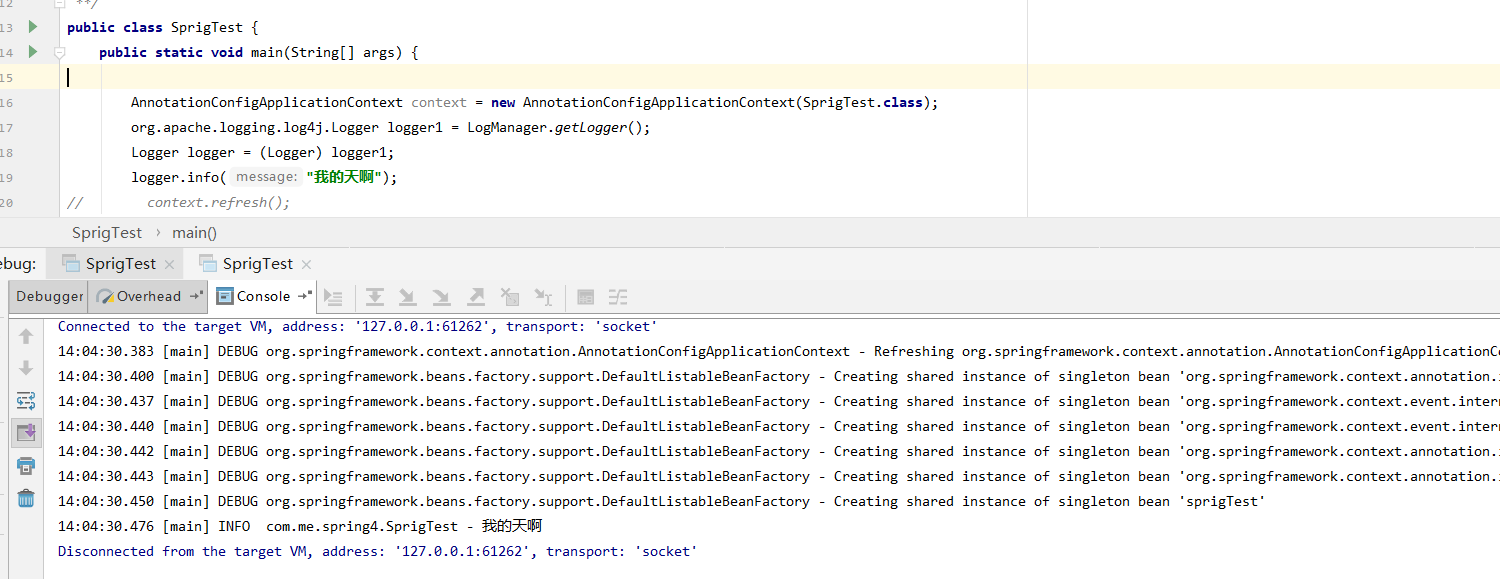
Task: Toggle Use Soft Wraps in console
Action: (x=25, y=398)
